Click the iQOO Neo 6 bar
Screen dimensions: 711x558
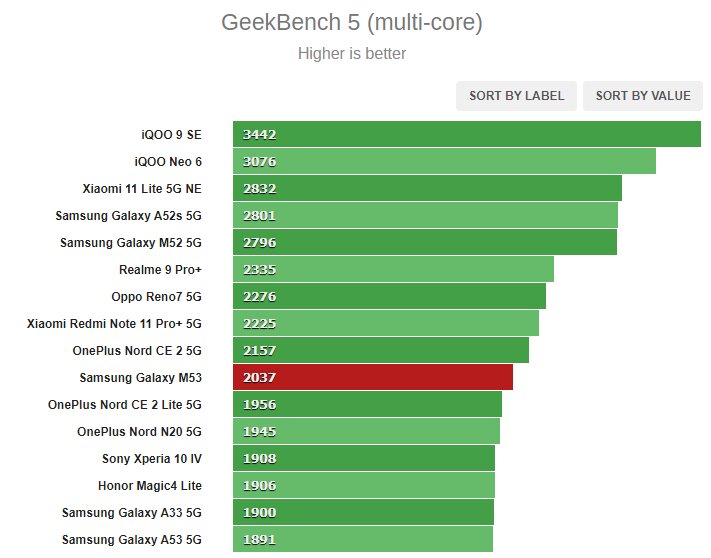(444, 161)
